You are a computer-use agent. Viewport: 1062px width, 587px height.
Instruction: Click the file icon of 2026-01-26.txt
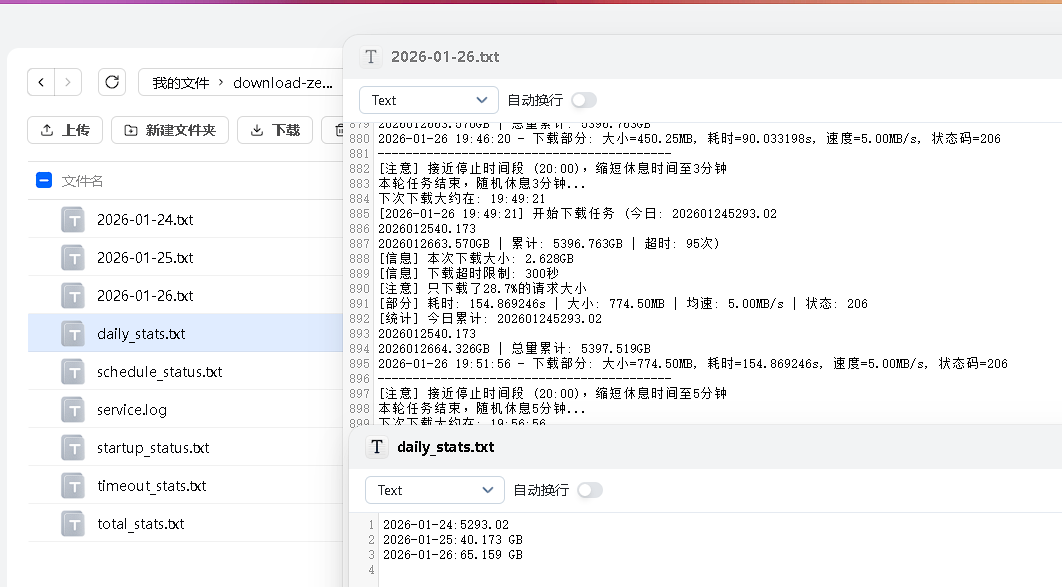click(73, 296)
